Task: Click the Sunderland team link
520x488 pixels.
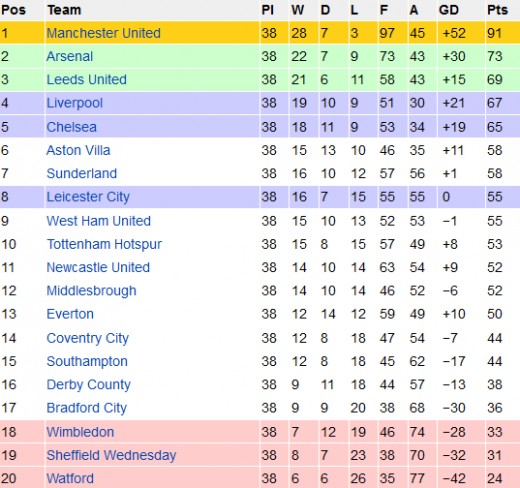Action: tap(82, 174)
